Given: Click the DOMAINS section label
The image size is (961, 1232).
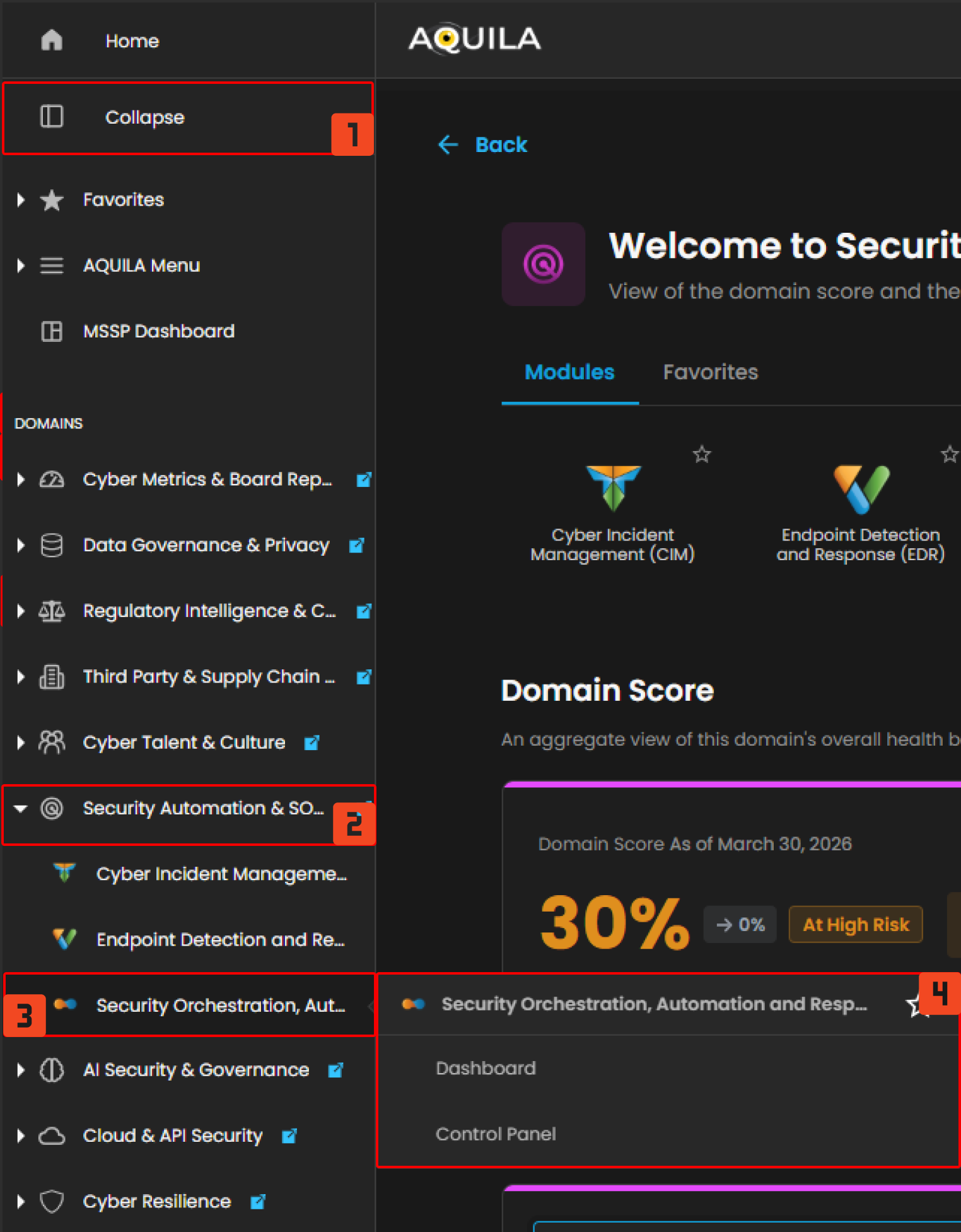Looking at the screenshot, I should point(49,423).
